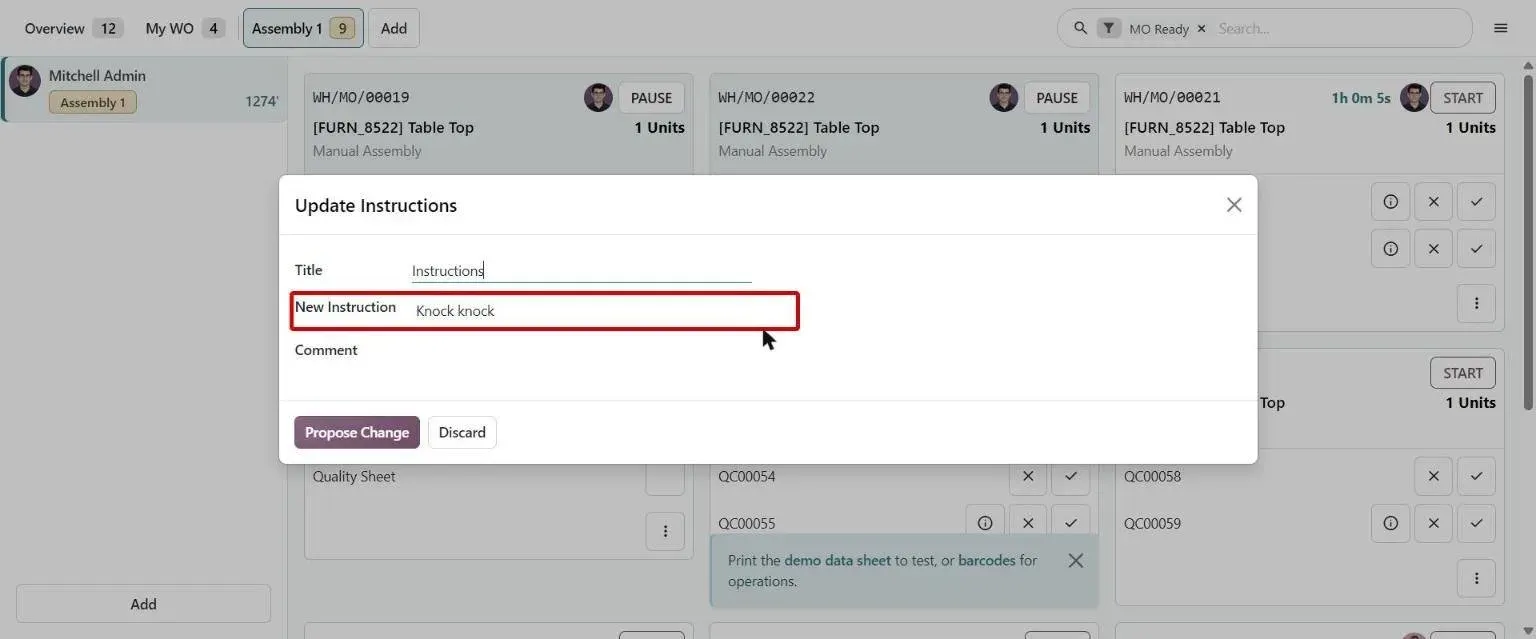1536x639 pixels.
Task: Start the second right-column work order
Action: coord(1463,373)
